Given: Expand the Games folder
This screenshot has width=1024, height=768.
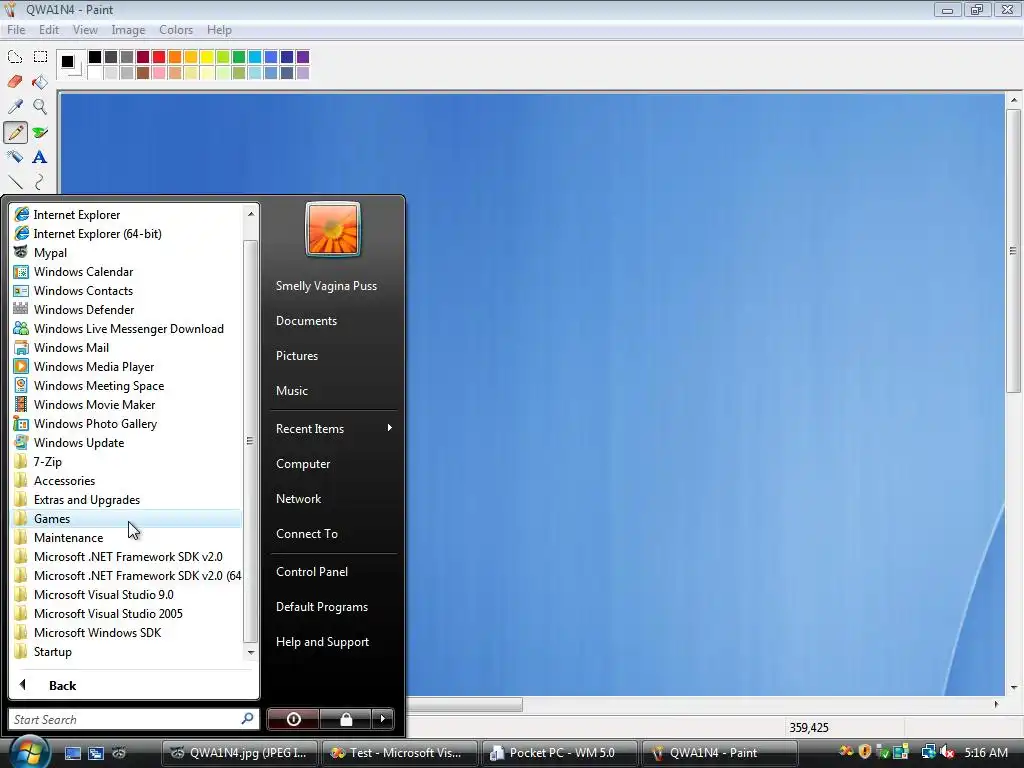Looking at the screenshot, I should coord(127,519).
